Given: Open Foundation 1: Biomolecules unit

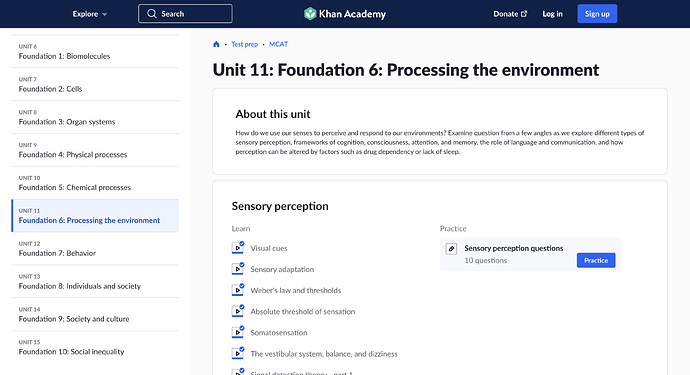Looking at the screenshot, I should point(95,51).
